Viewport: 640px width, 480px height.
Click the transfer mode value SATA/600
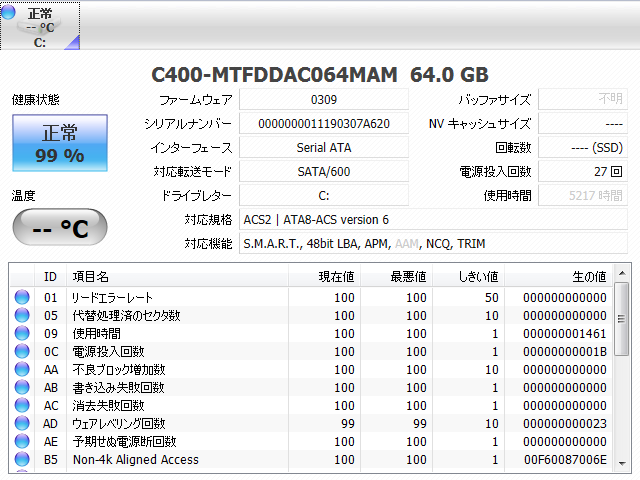tap(324, 172)
